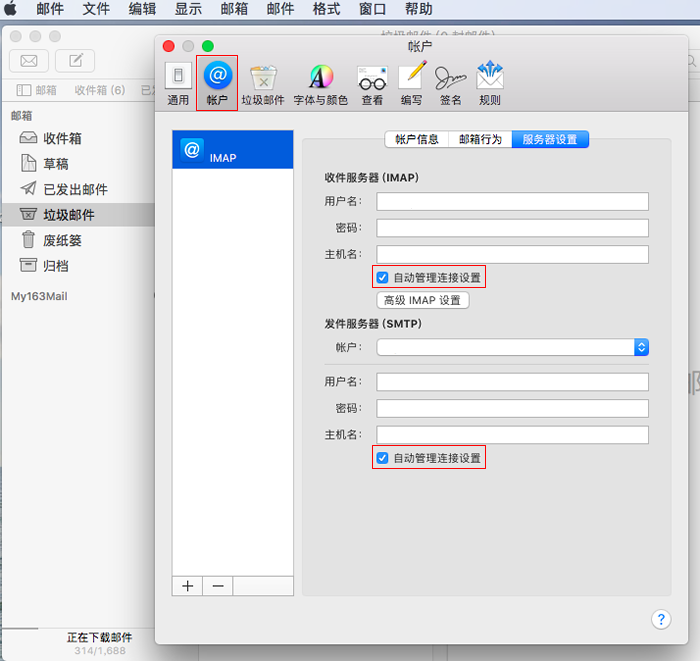Screen dimensions: 700x661
Task: Click the SMTP 主机名 input field
Action: click(x=512, y=435)
